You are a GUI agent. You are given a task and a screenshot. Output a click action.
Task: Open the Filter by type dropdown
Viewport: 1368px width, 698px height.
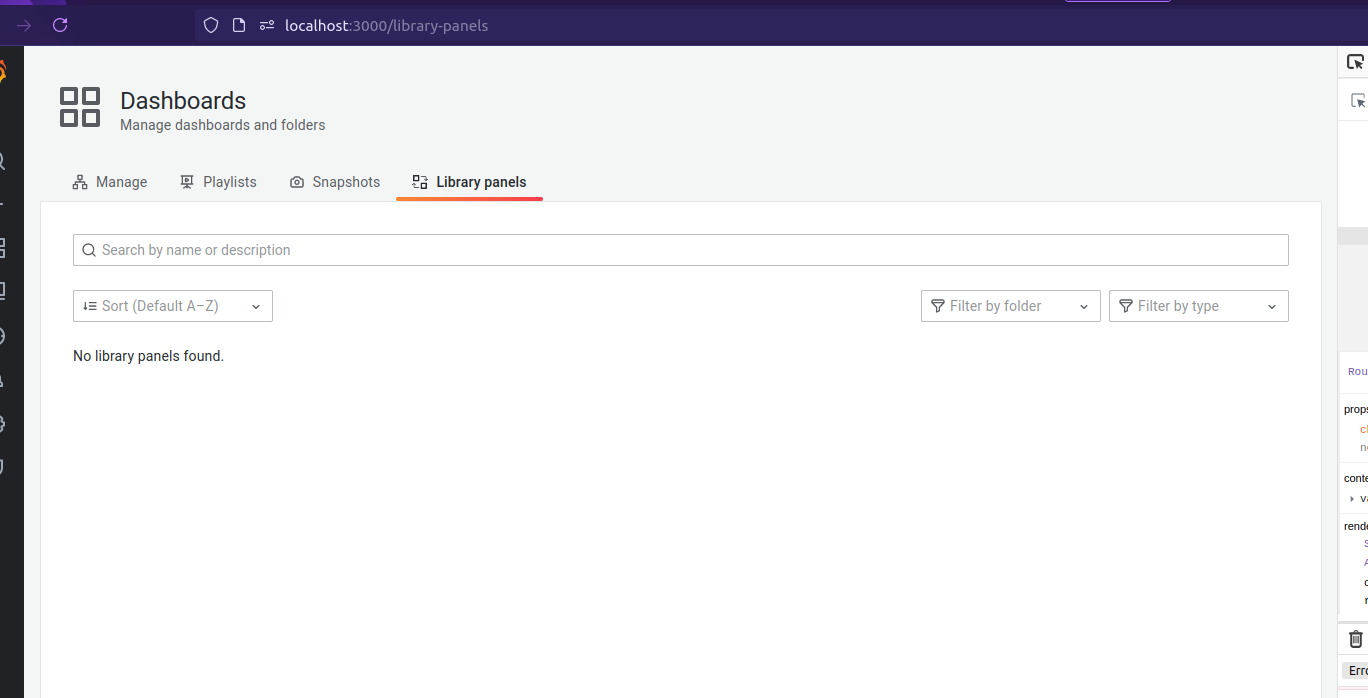(1198, 305)
